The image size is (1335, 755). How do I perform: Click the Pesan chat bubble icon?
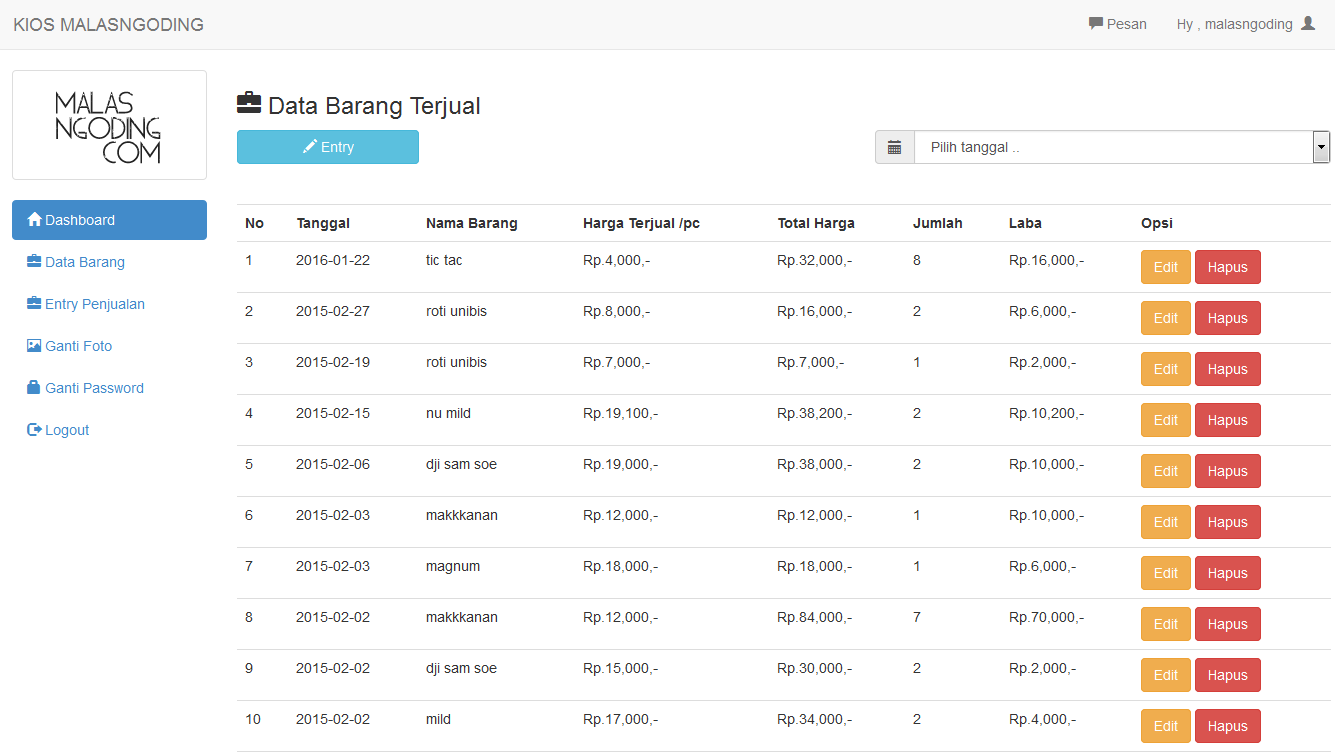[1095, 24]
